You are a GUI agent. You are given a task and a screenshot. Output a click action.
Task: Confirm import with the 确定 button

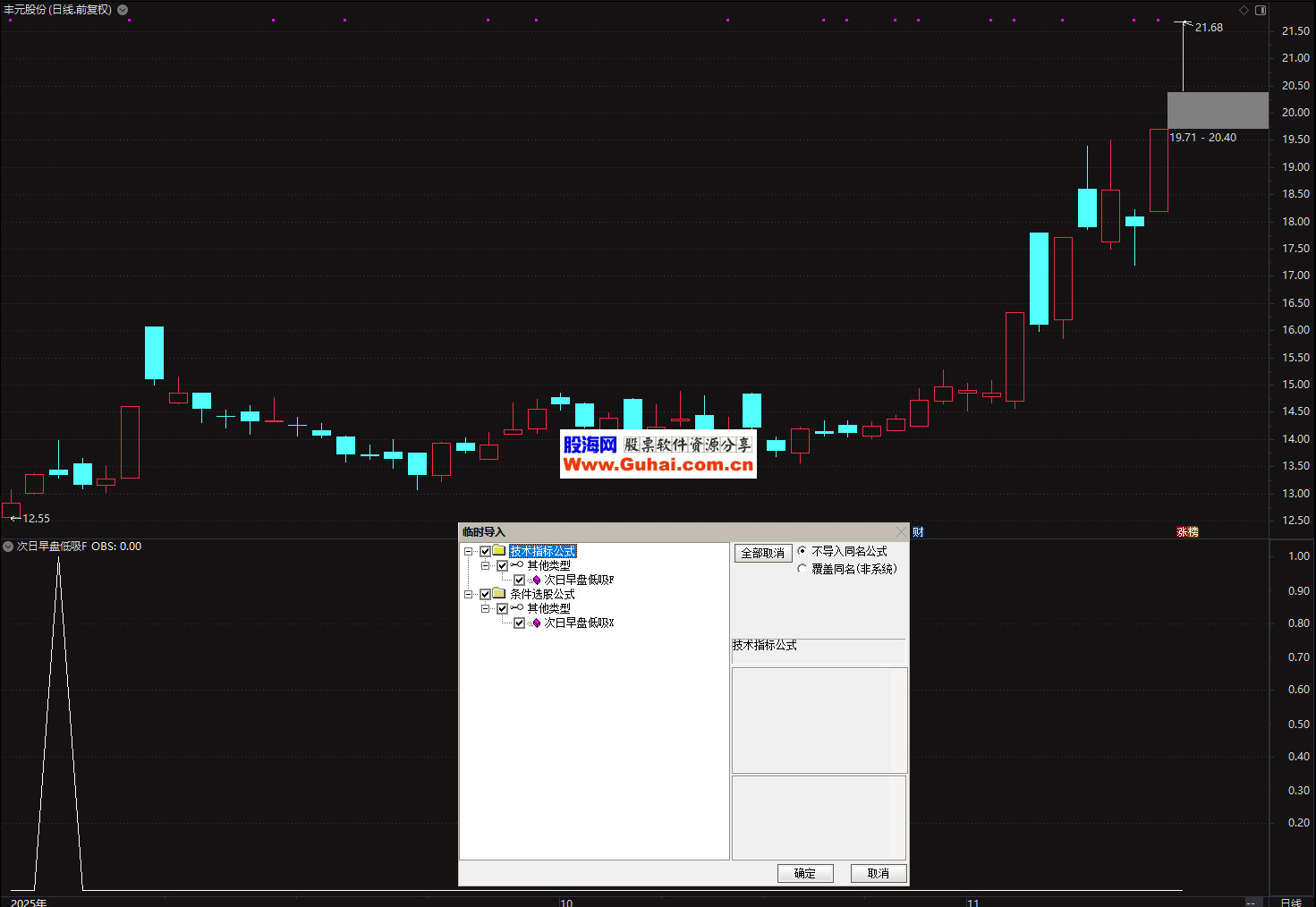pyautogui.click(x=805, y=873)
